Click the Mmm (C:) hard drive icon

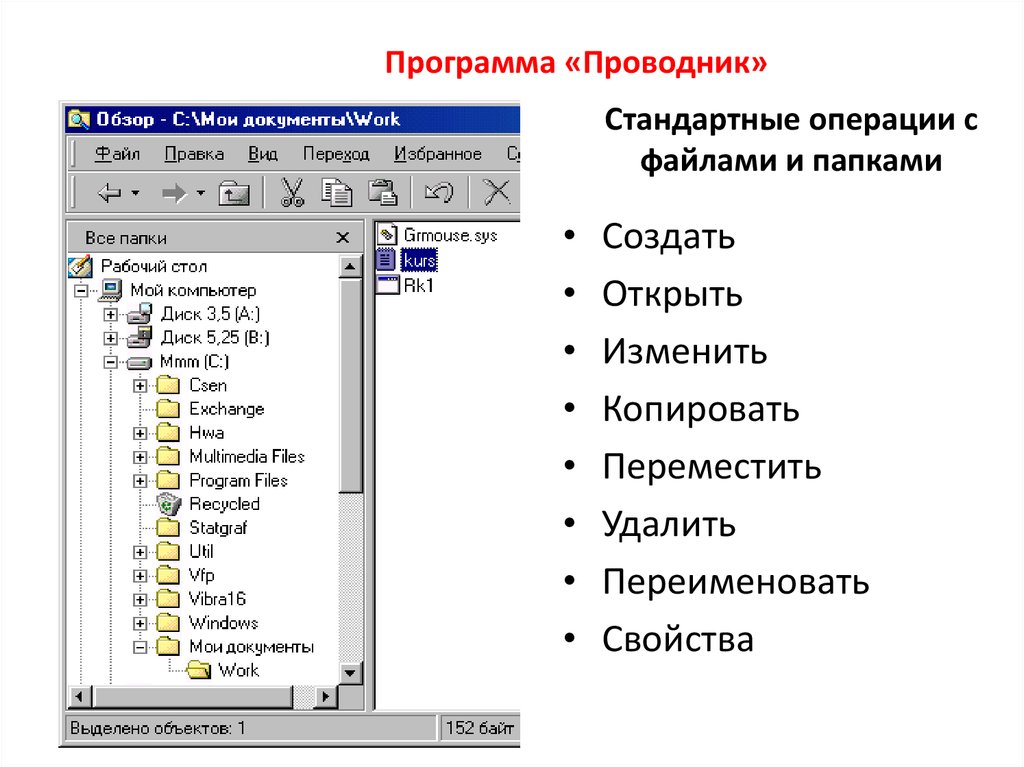(140, 363)
